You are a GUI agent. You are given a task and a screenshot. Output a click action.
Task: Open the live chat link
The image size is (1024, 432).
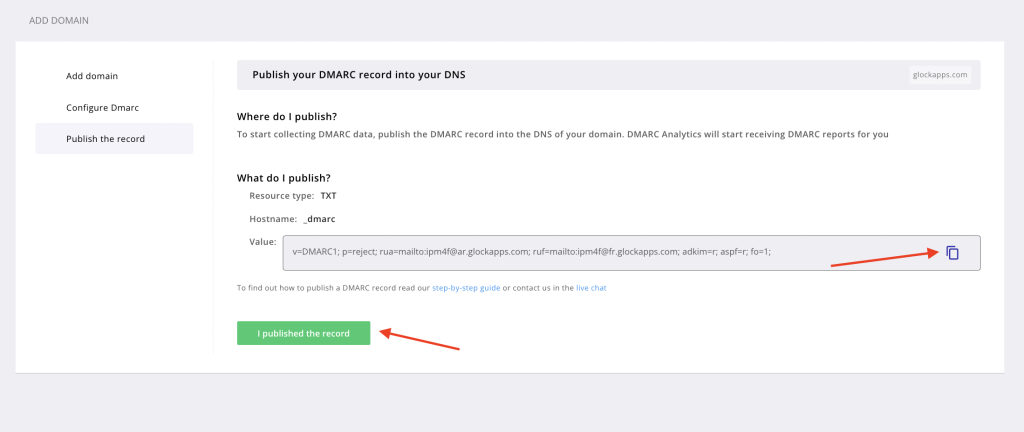pyautogui.click(x=591, y=288)
